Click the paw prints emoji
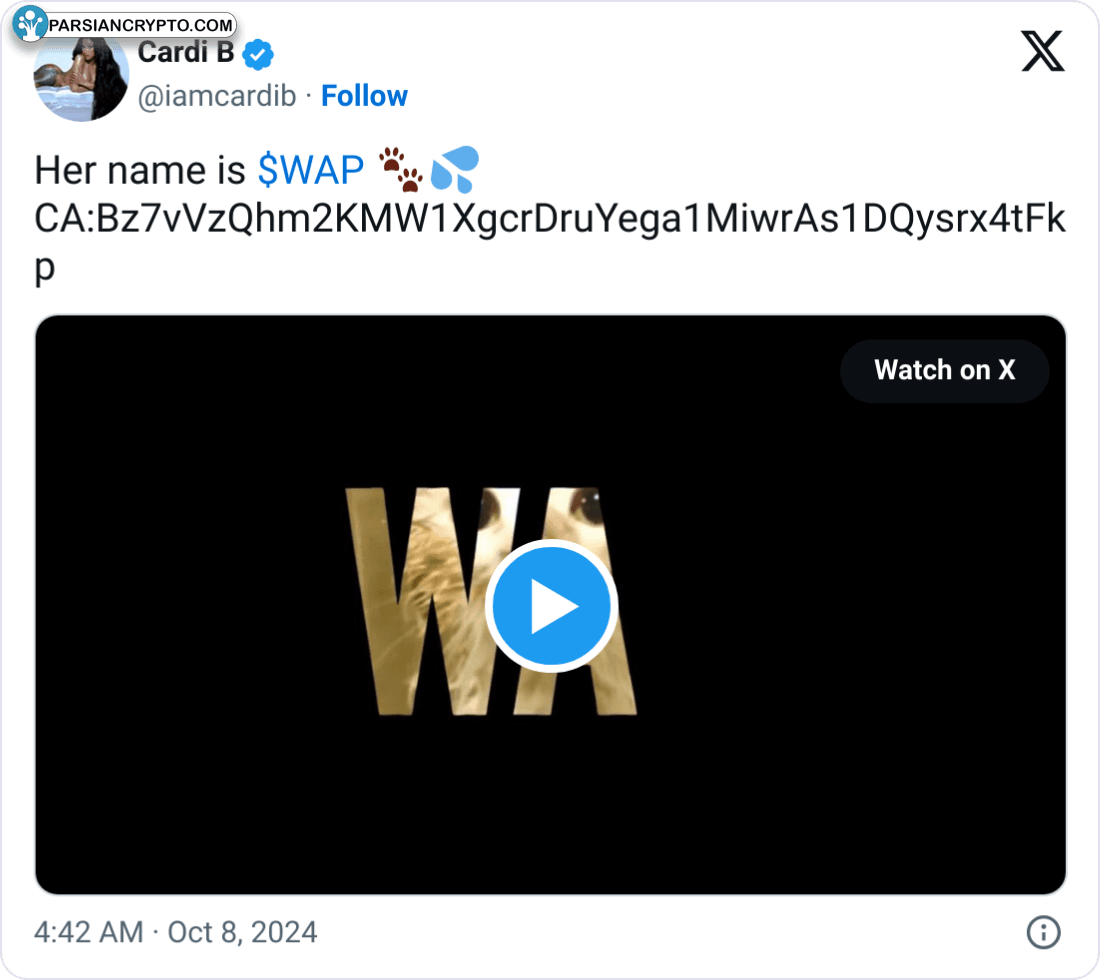This screenshot has height=980, width=1100. pyautogui.click(x=401, y=169)
